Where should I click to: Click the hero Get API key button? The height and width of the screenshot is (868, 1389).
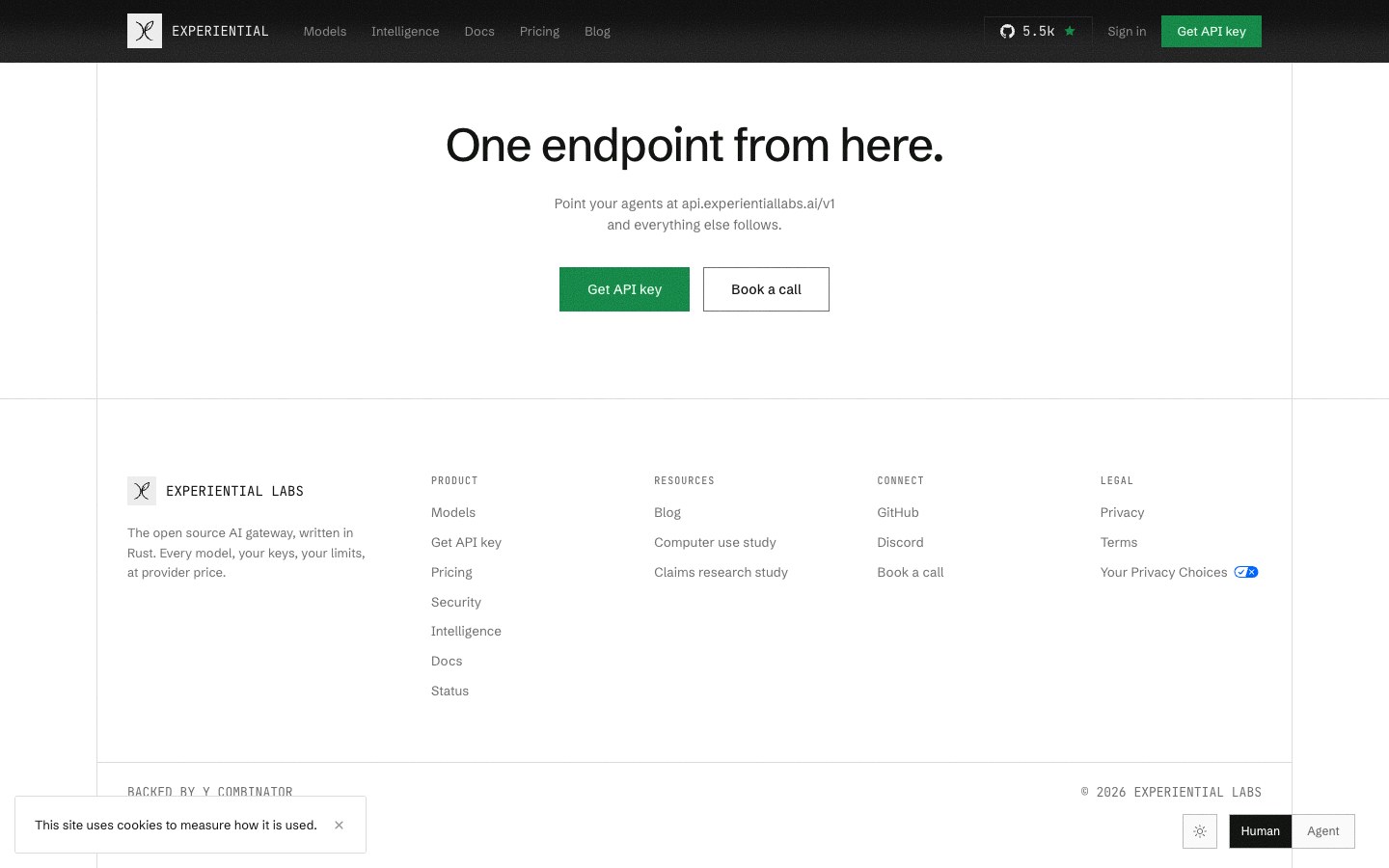624,289
